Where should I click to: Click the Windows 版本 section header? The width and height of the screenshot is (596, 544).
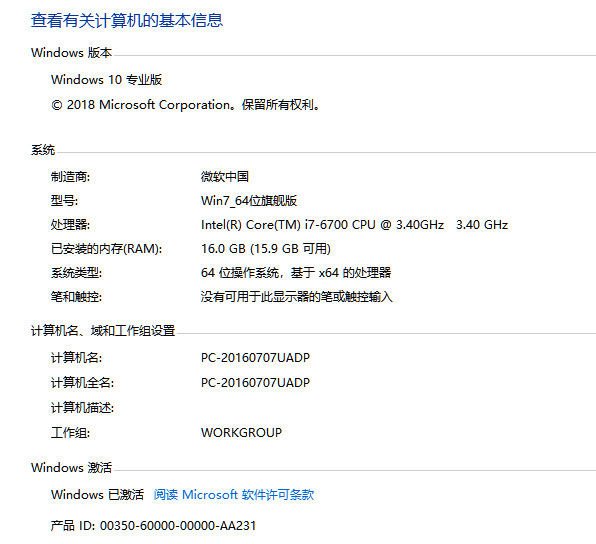pos(71,52)
